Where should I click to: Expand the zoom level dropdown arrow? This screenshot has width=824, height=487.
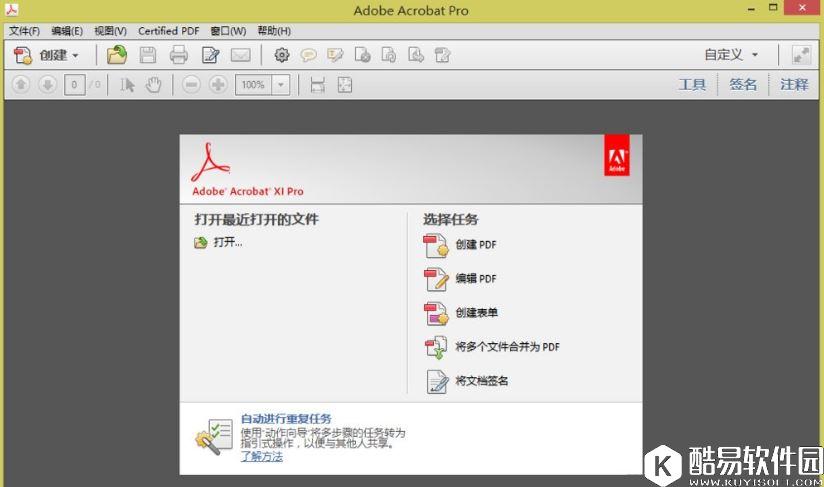click(281, 85)
